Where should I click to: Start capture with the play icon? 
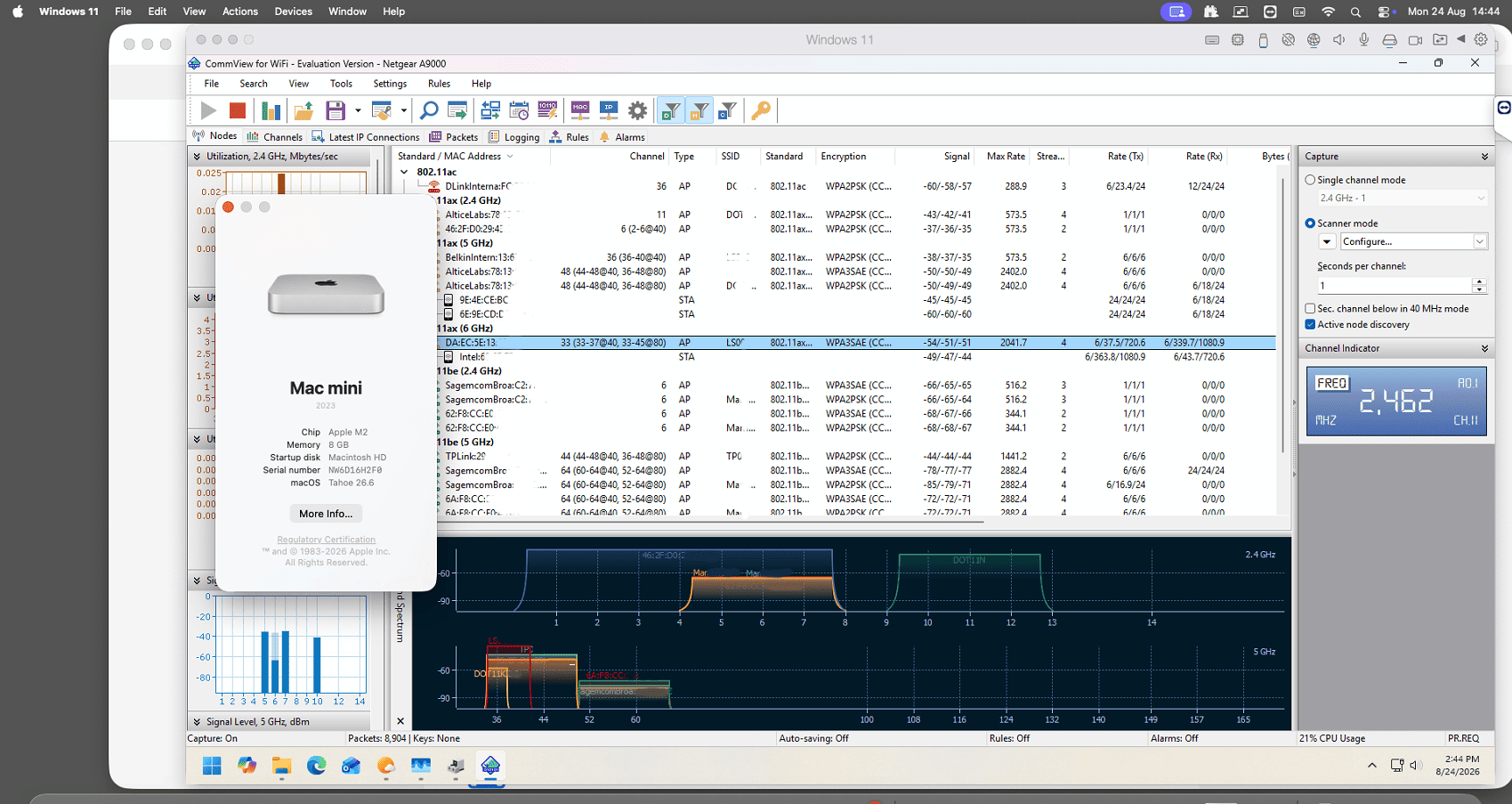coord(208,110)
